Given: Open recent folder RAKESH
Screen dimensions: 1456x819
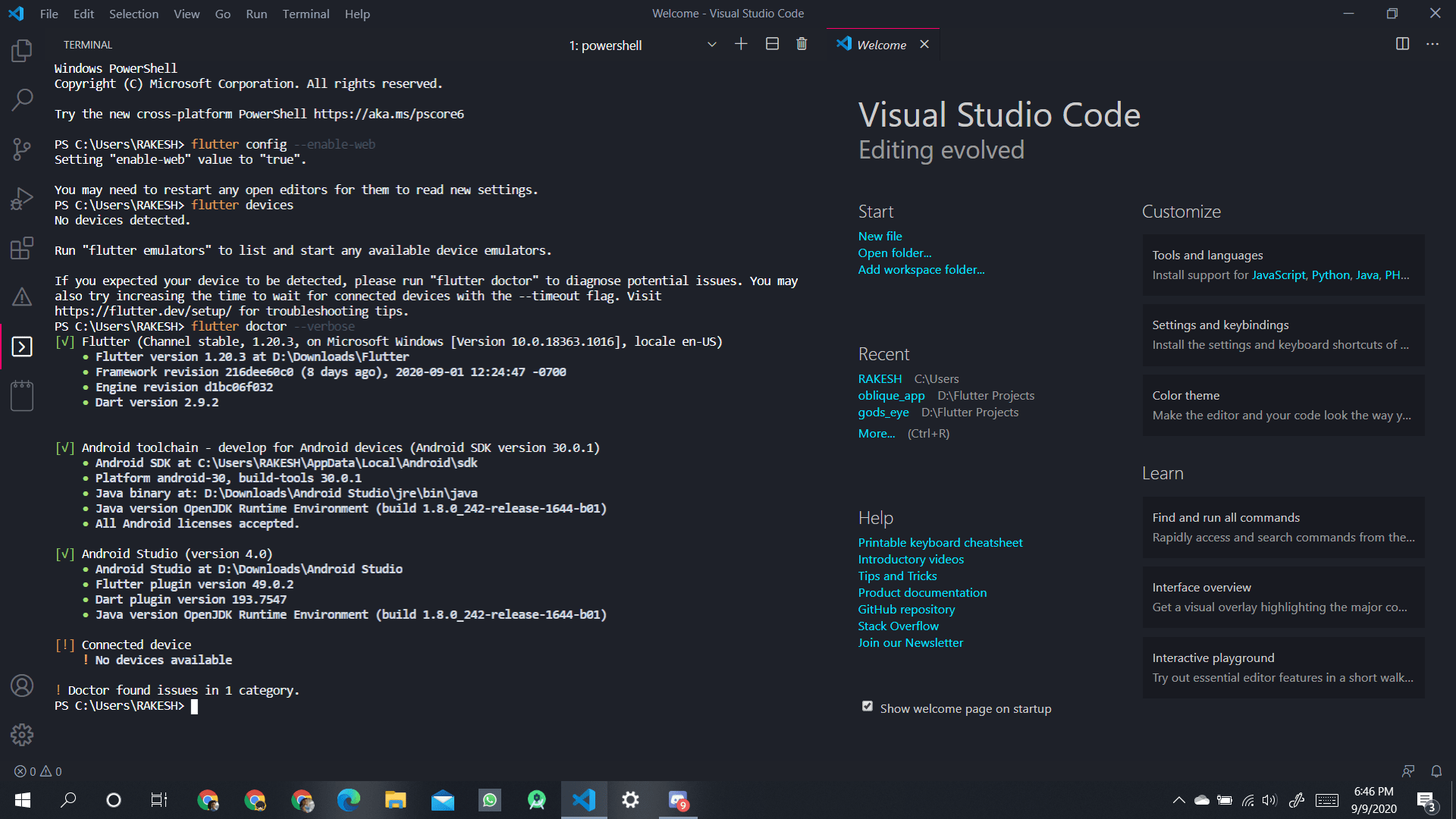Looking at the screenshot, I should point(880,379).
